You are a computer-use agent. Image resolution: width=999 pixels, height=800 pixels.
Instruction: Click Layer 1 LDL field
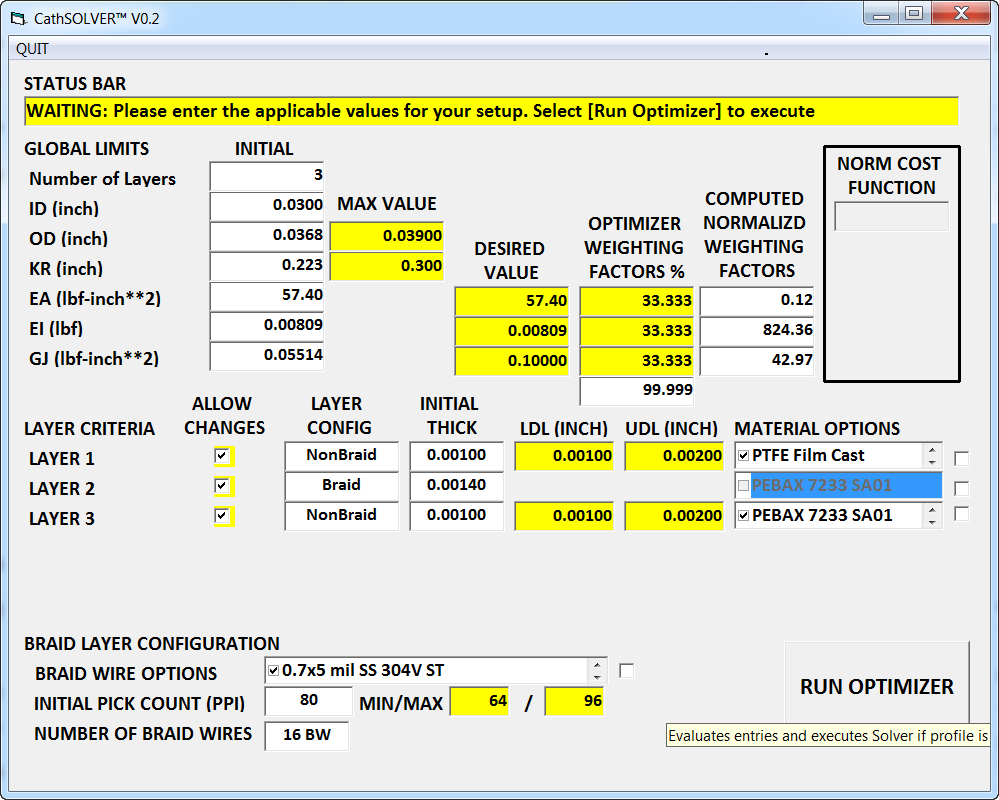pos(564,456)
